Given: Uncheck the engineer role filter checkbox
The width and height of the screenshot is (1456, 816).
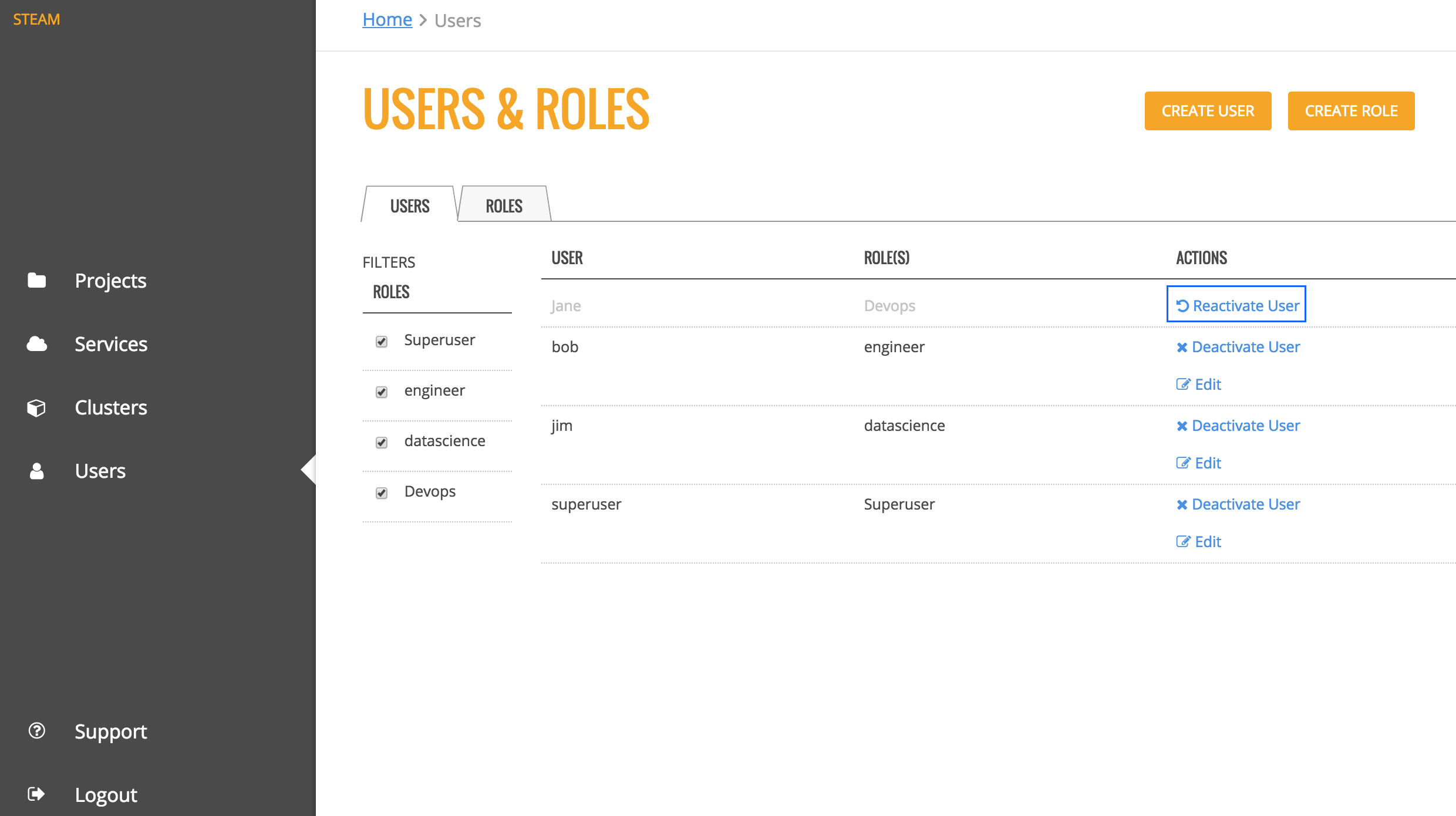Looking at the screenshot, I should pyautogui.click(x=382, y=392).
